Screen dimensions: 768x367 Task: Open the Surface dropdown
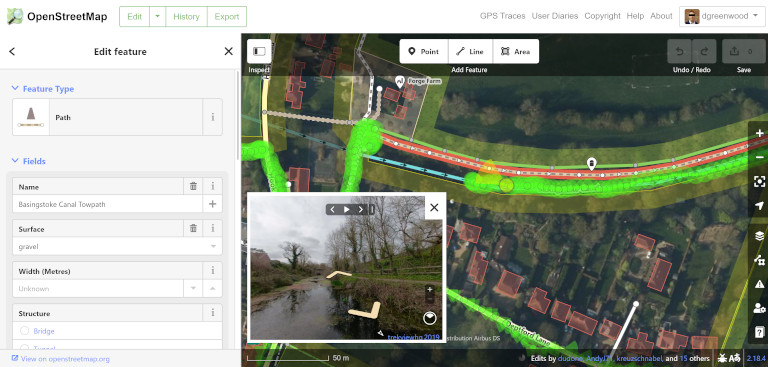point(213,246)
